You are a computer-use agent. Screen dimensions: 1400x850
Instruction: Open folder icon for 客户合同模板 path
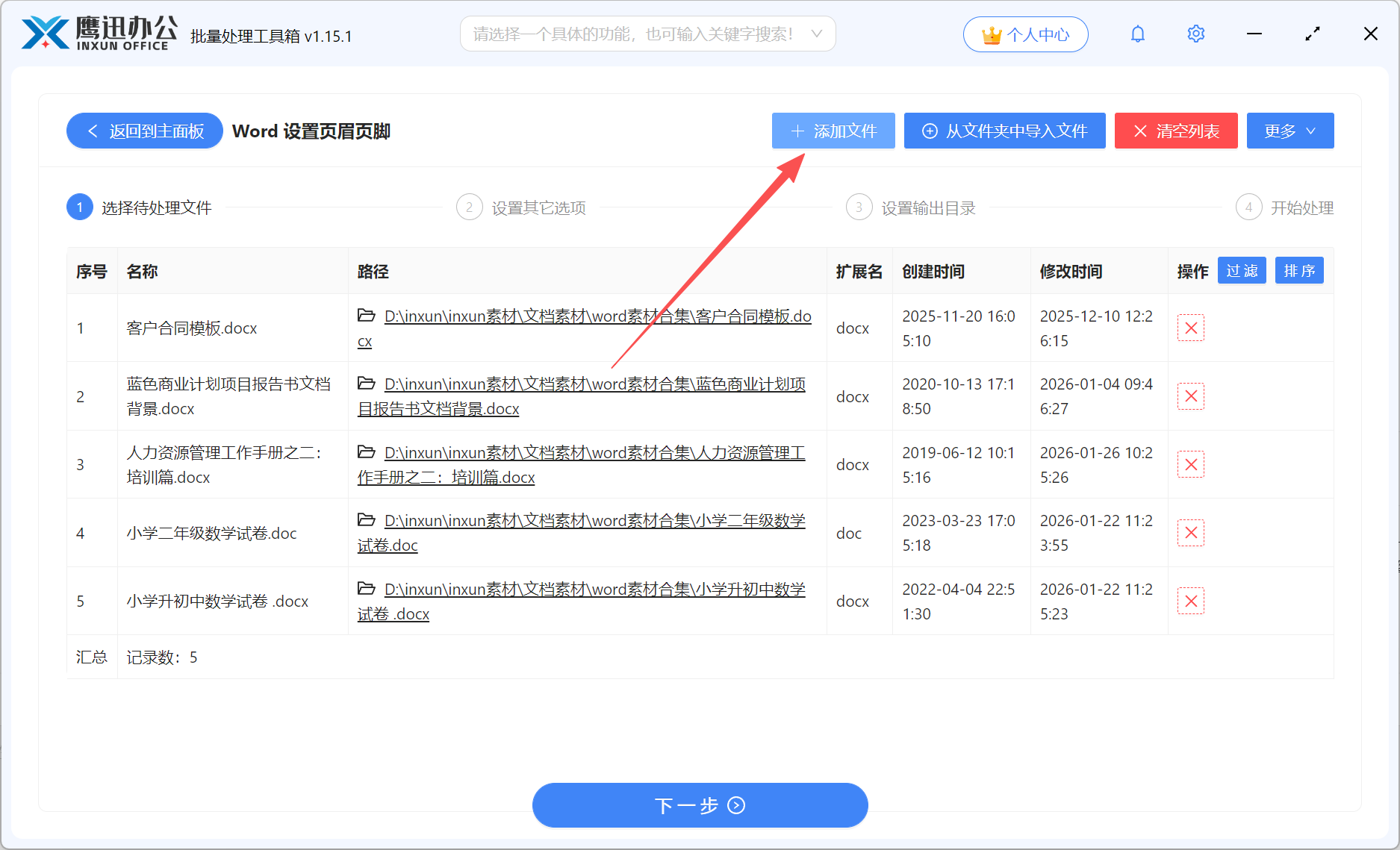click(366, 315)
